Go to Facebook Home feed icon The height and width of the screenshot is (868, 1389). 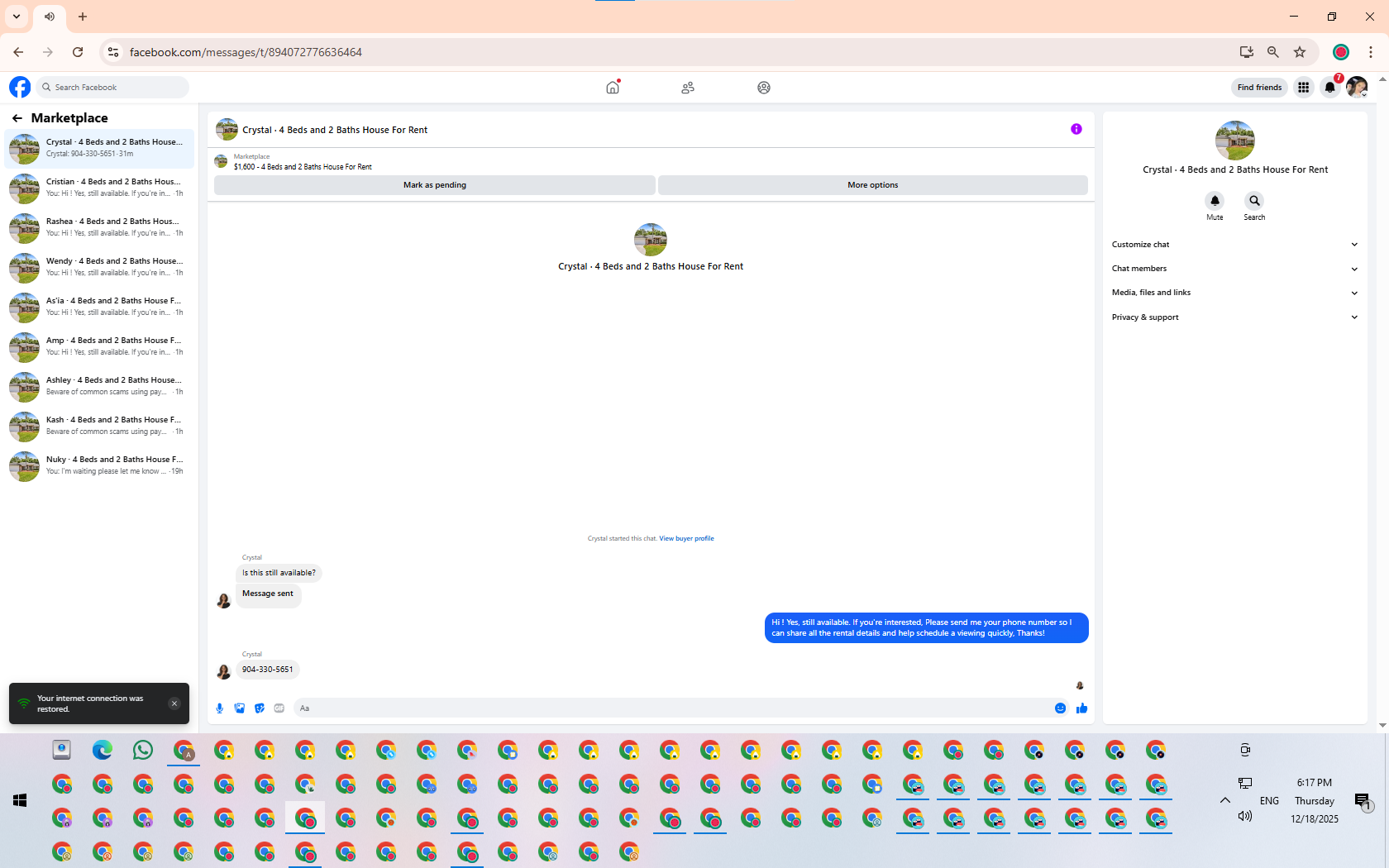point(613,87)
